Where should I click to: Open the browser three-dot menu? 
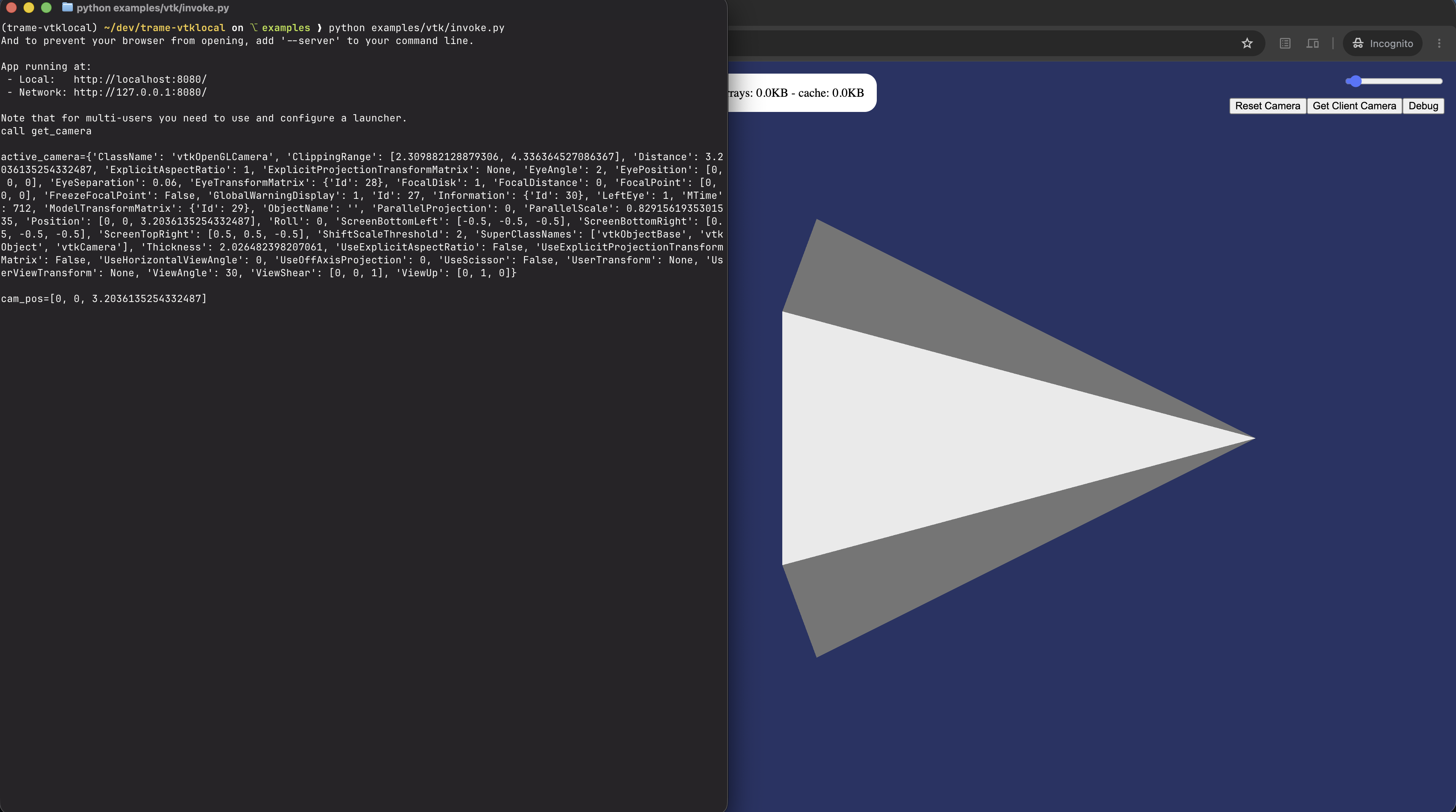1439,44
